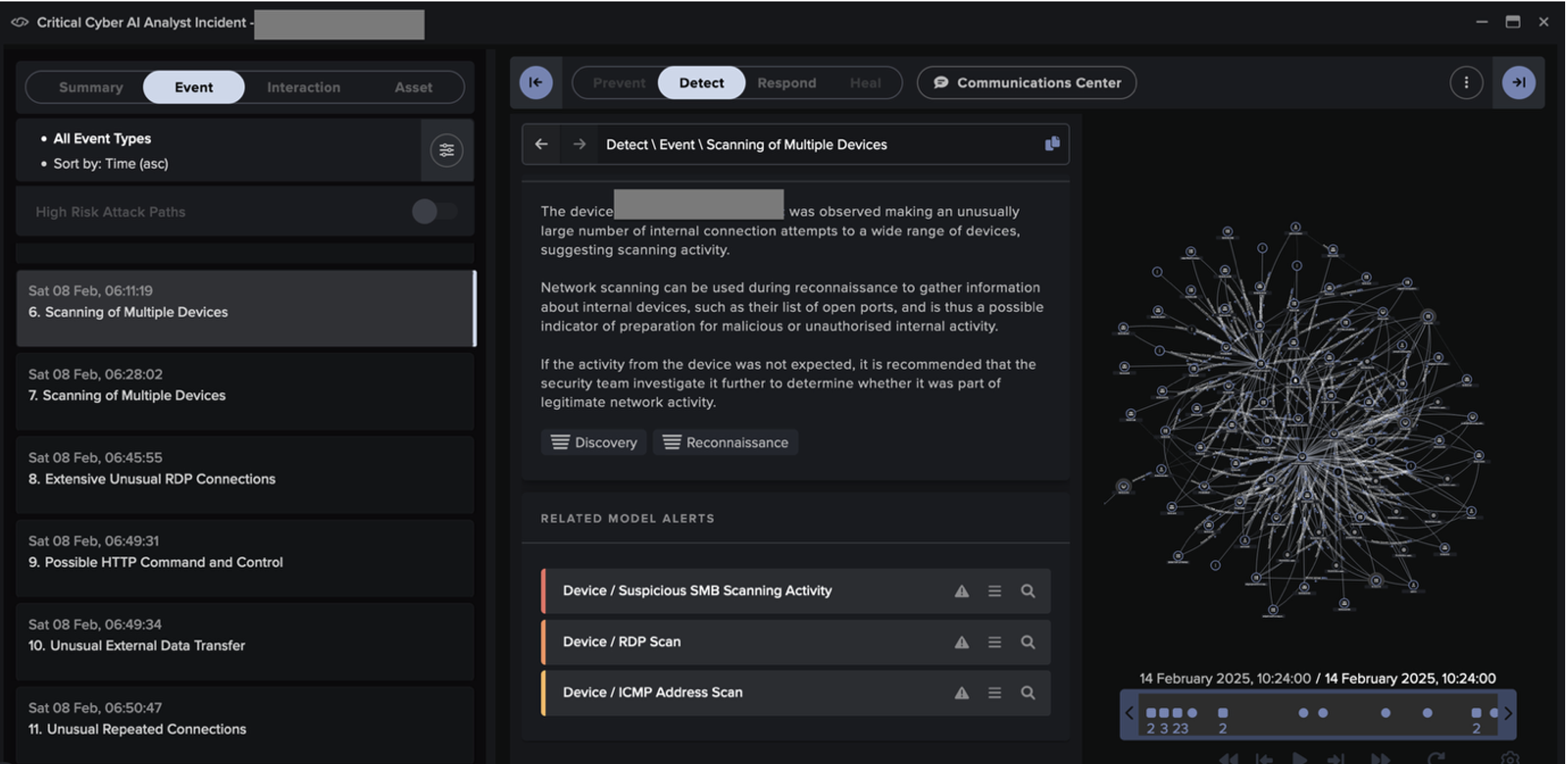Viewport: 1568px width, 764px height.
Task: Step the timeline forward with its right chevron
Action: 1508,713
